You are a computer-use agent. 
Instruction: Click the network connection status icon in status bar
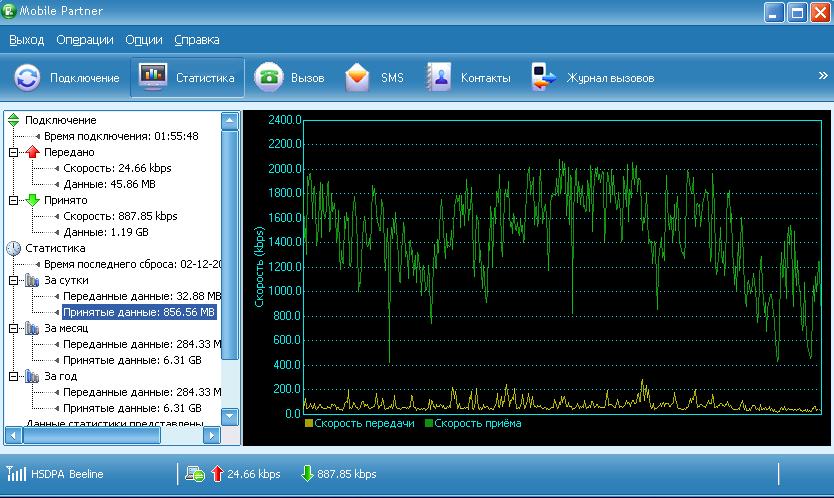(195, 474)
